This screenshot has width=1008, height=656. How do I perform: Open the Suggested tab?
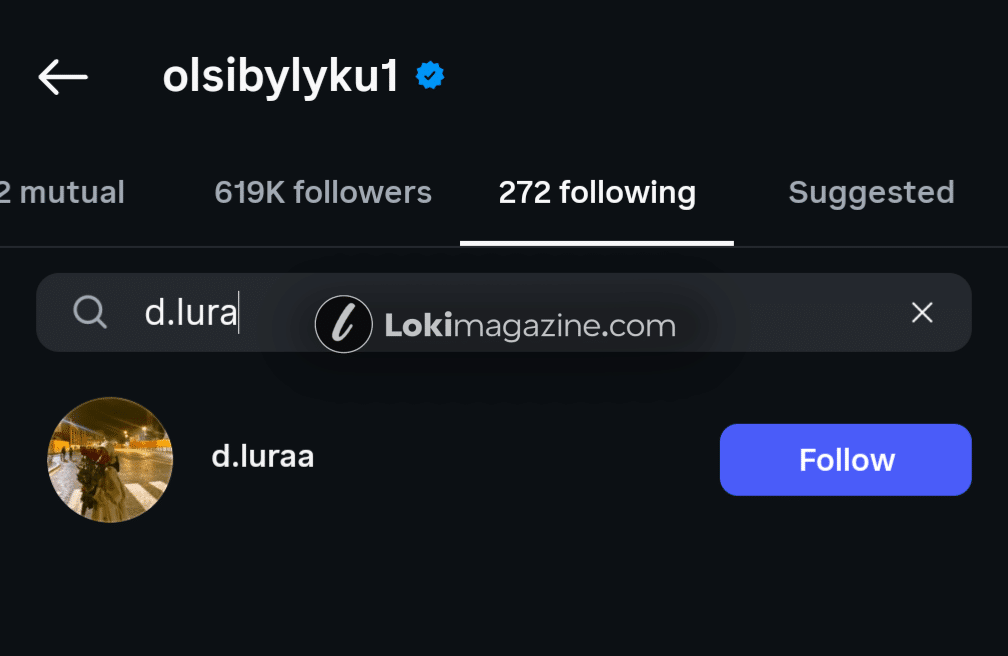871,192
